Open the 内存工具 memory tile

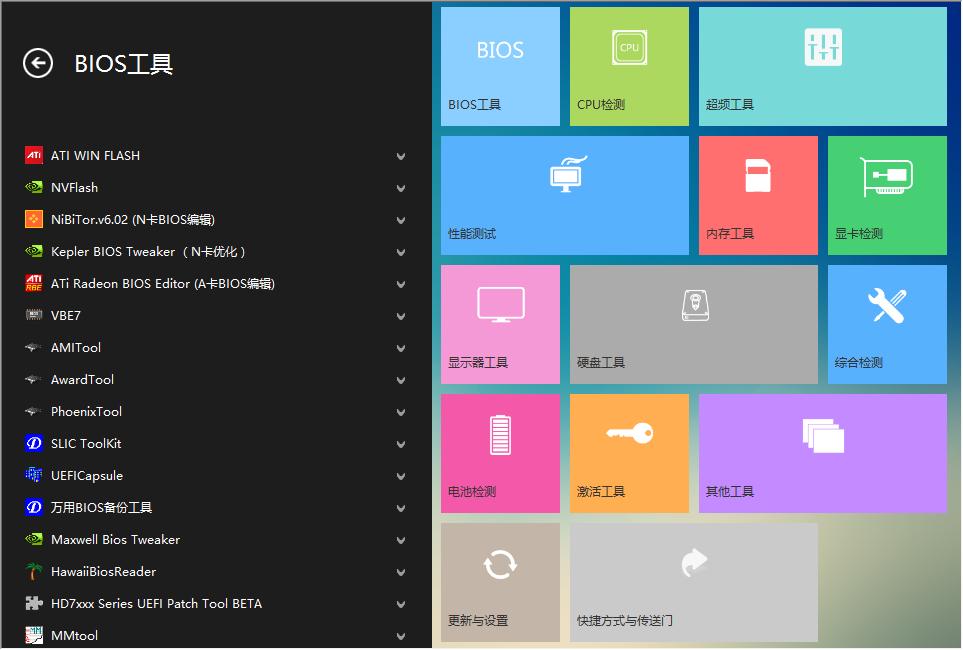click(x=758, y=195)
